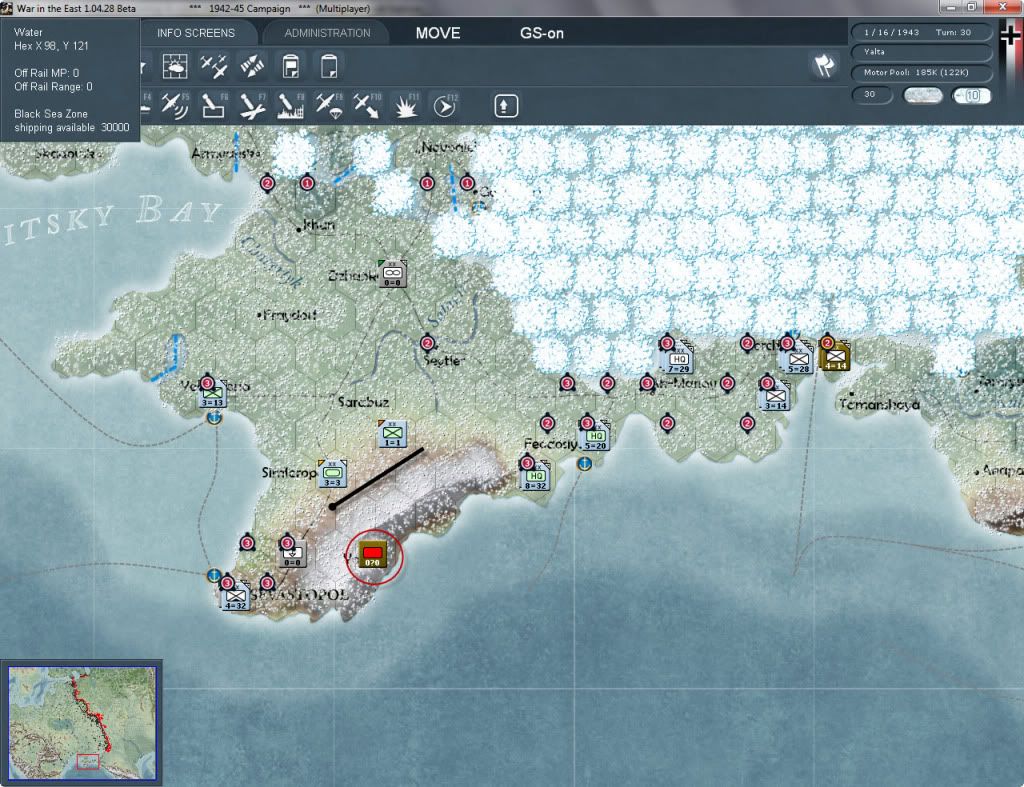The height and width of the screenshot is (787, 1024).
Task: Click the Yevpatoria port anchor marker
Action: 214,417
